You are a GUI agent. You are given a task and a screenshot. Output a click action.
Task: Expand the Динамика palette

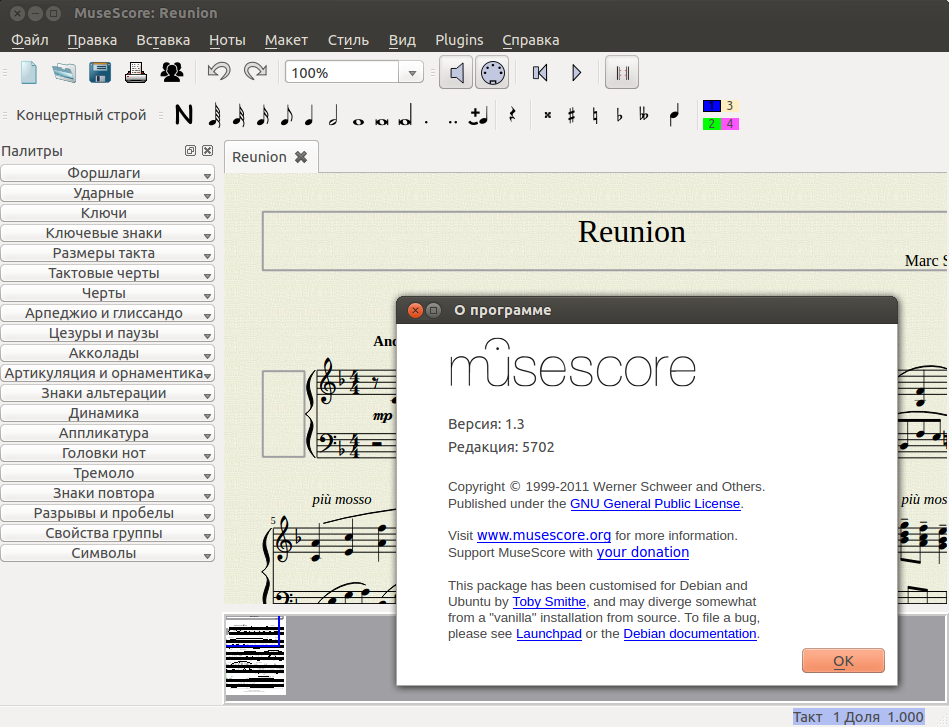point(108,413)
